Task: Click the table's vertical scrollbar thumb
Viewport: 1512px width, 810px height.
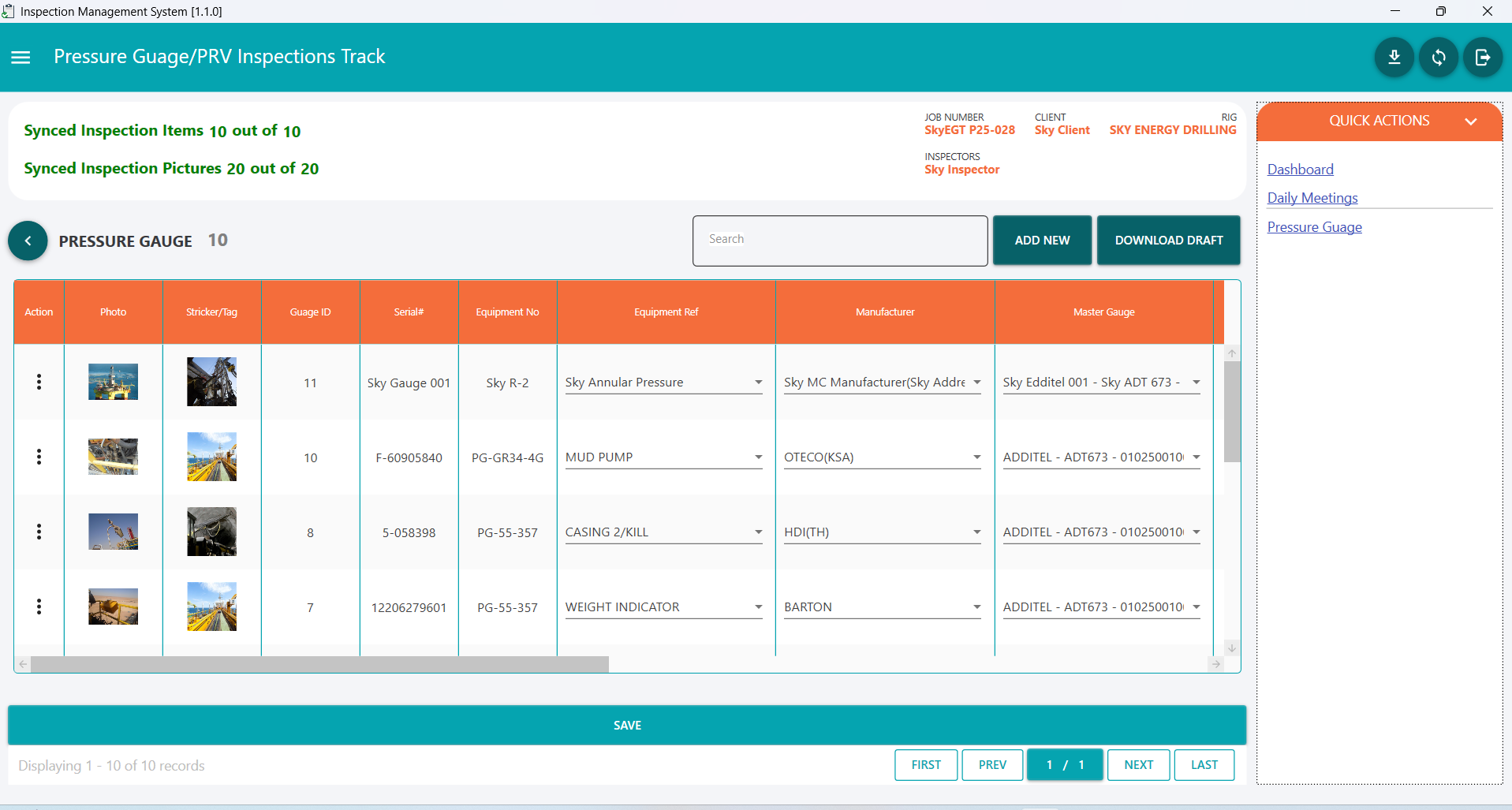Action: pos(1231,411)
